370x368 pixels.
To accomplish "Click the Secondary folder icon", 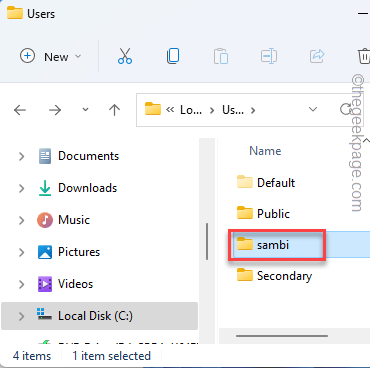I will (x=245, y=275).
